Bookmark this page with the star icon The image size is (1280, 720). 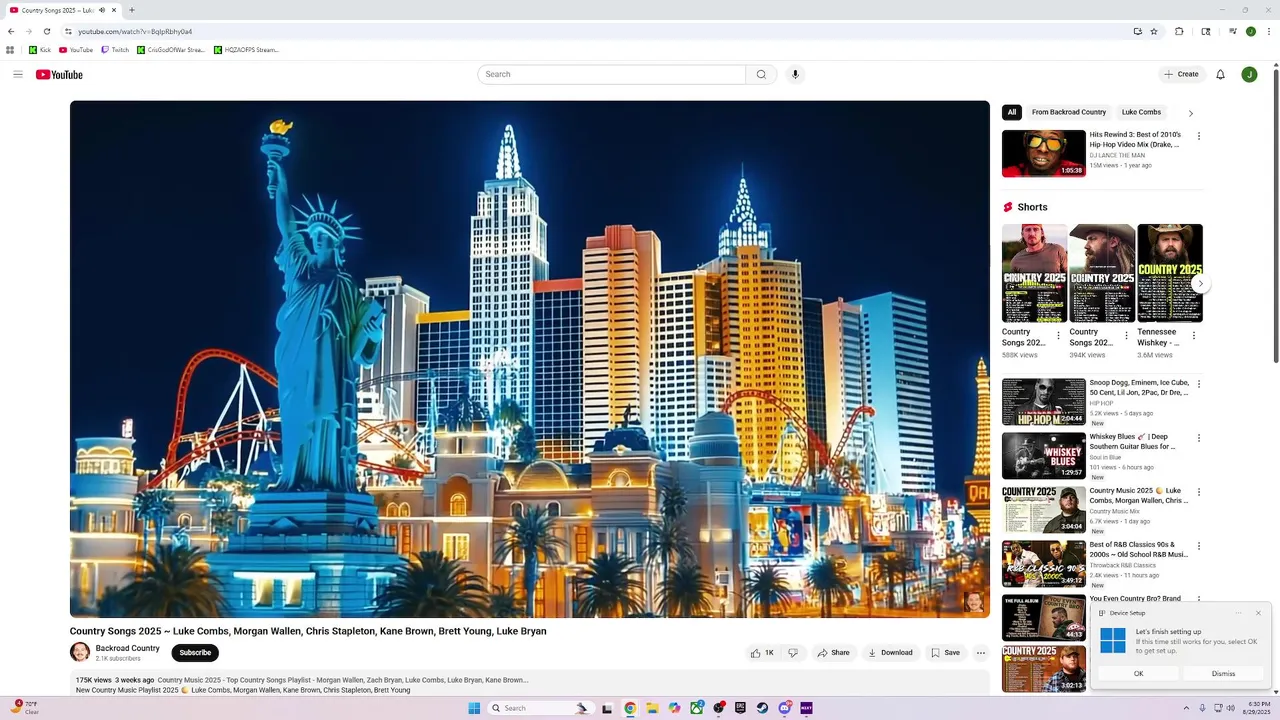click(1154, 31)
